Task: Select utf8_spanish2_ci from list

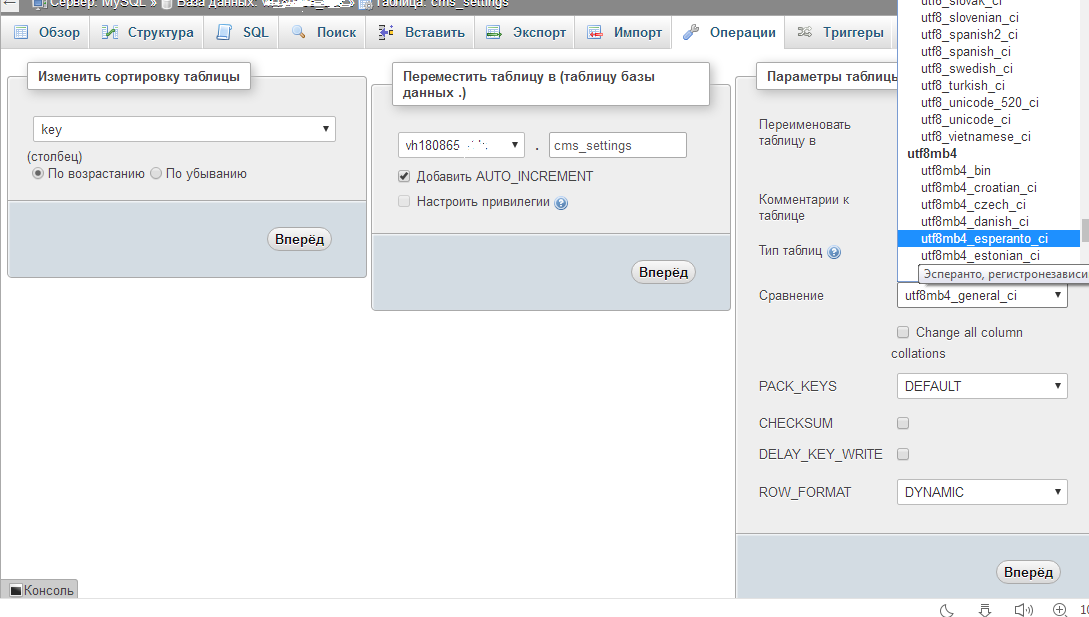Action: pyautogui.click(x=988, y=35)
